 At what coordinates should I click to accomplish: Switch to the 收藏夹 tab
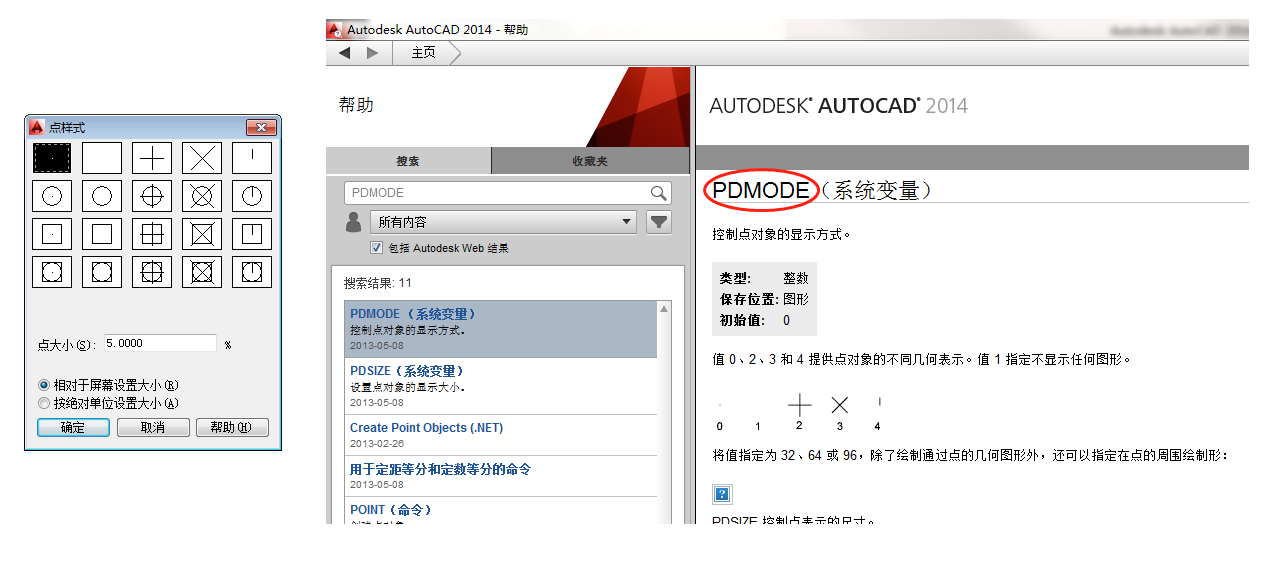590,161
